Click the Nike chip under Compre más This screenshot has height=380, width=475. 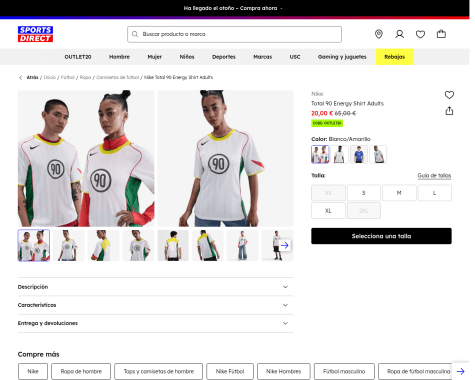[x=33, y=371]
